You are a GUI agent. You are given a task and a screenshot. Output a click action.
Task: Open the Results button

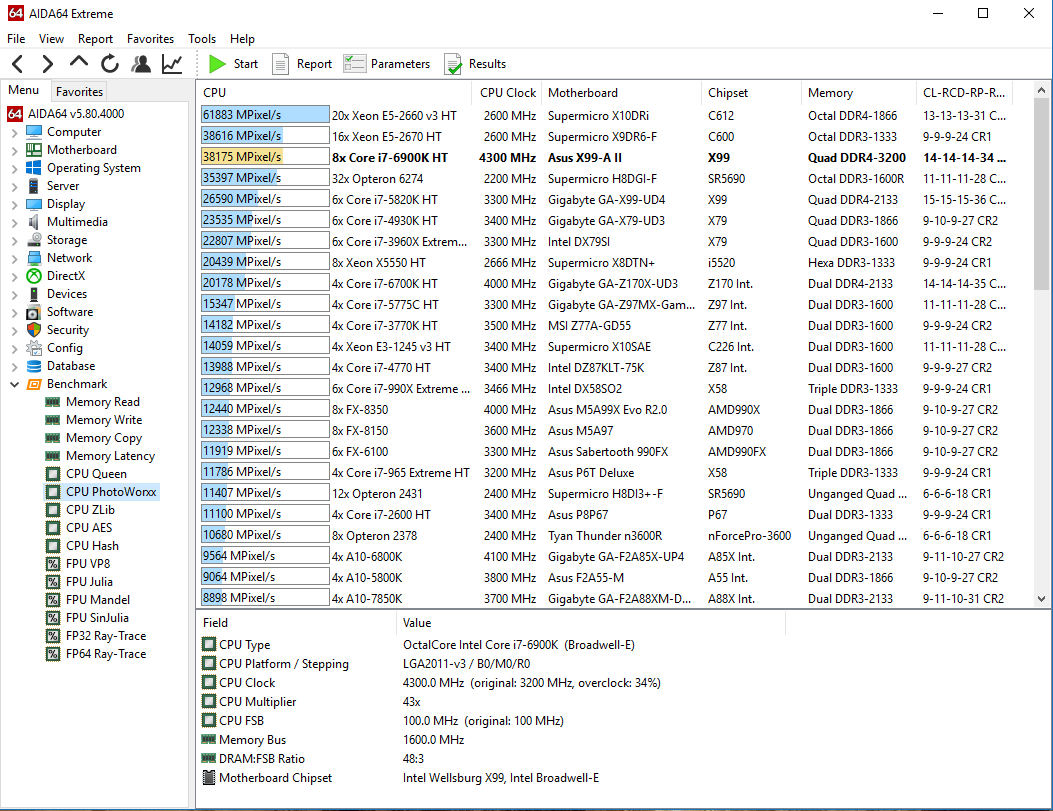point(475,64)
